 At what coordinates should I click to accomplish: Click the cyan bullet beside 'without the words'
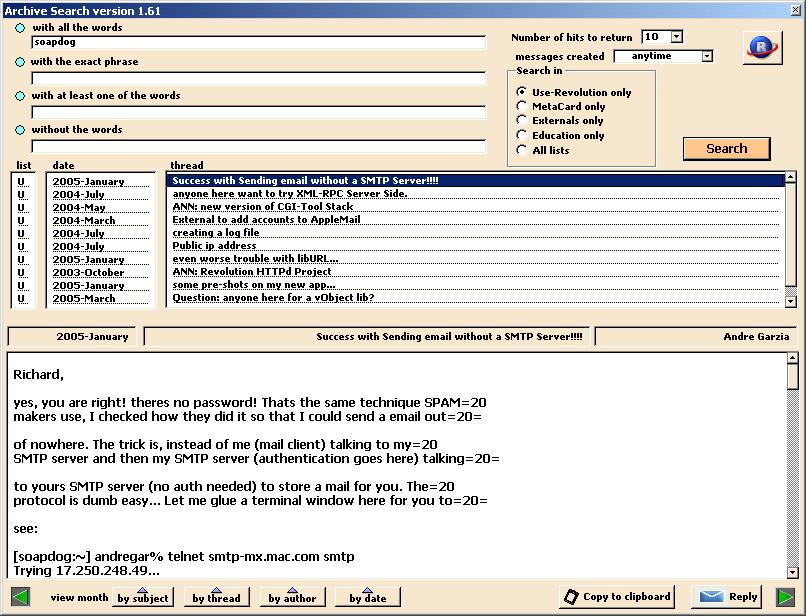coord(21,130)
